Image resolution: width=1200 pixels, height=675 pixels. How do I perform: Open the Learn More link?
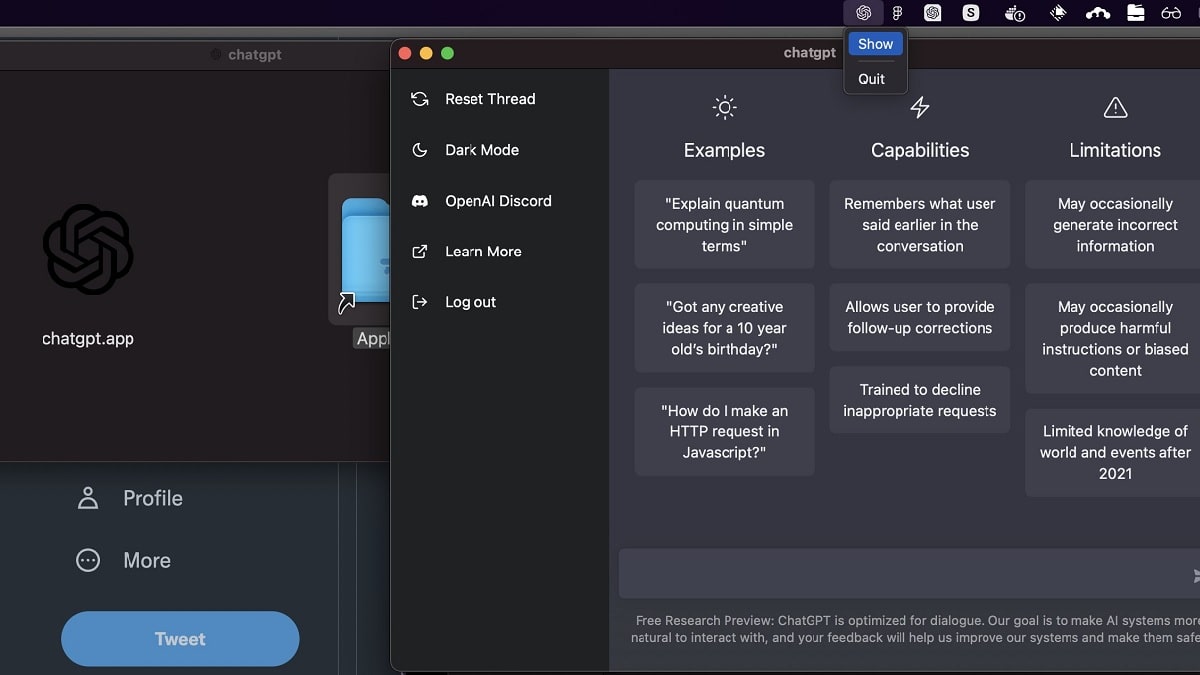483,252
